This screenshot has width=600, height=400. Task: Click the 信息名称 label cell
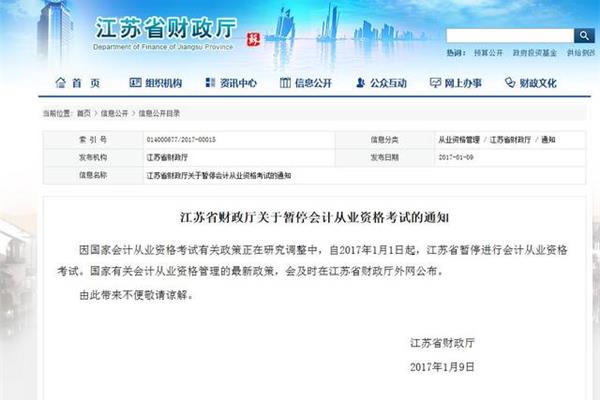click(93, 175)
